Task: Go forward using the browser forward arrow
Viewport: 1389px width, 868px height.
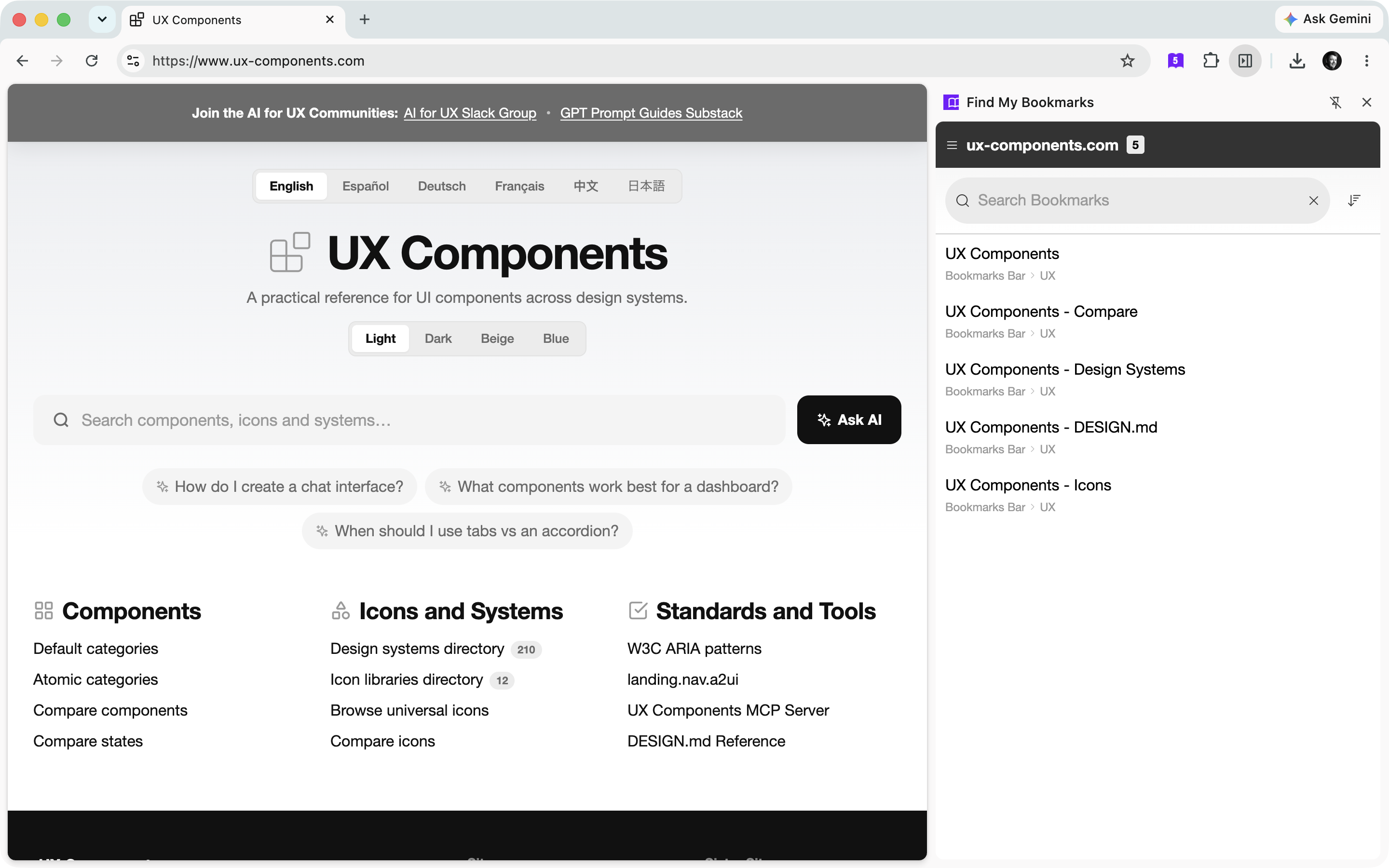Action: (x=57, y=61)
